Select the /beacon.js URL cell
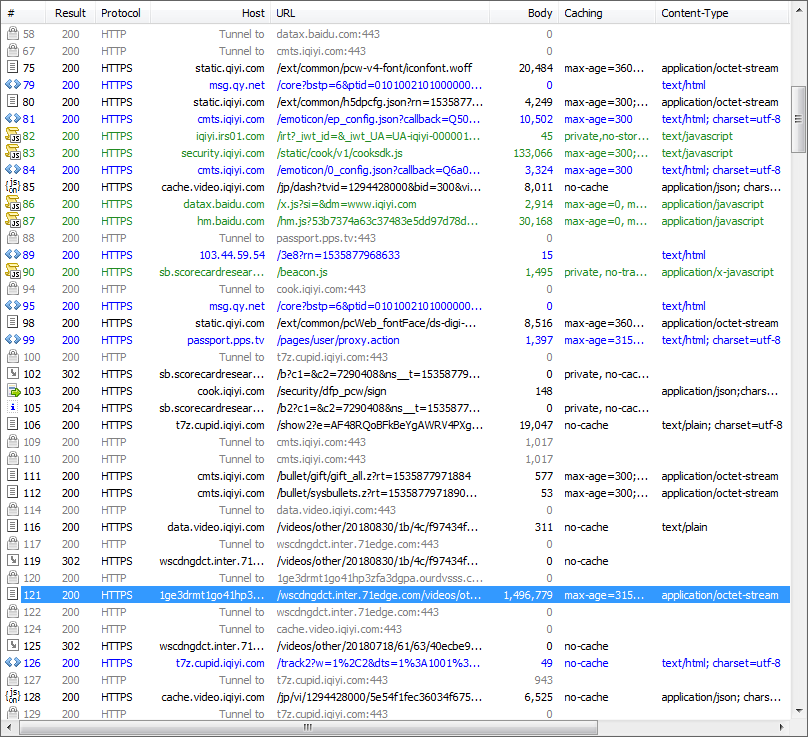This screenshot has height=737, width=808. click(302, 272)
